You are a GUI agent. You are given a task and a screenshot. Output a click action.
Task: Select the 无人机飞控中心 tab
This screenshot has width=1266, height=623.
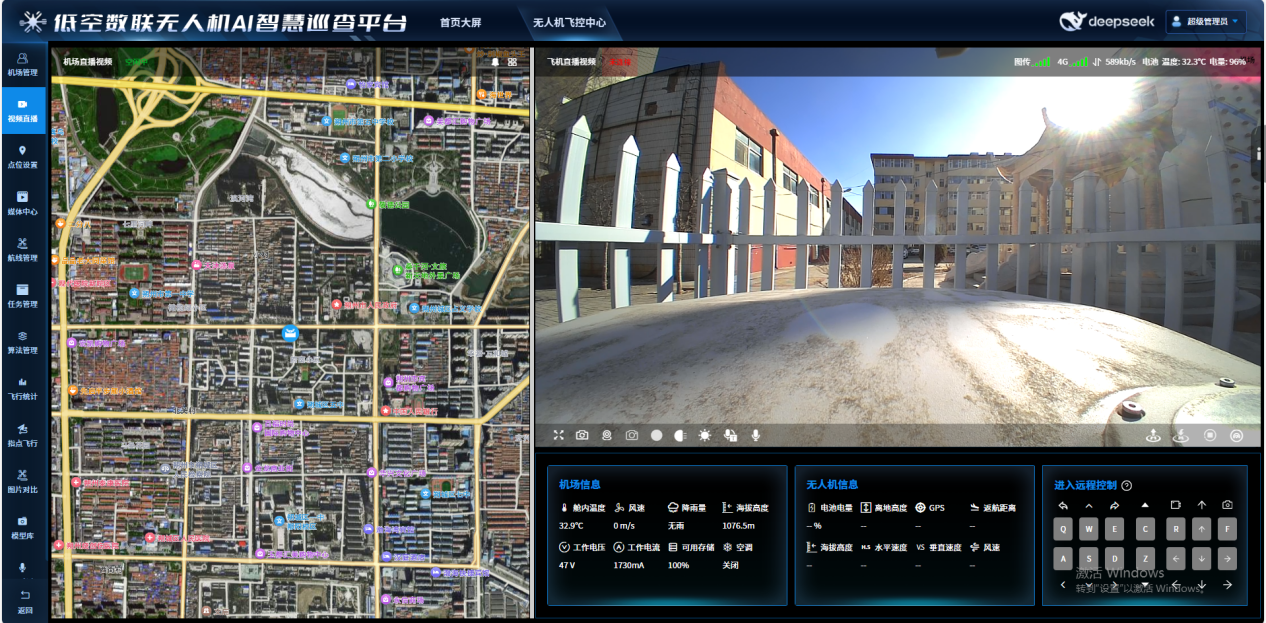coord(569,22)
